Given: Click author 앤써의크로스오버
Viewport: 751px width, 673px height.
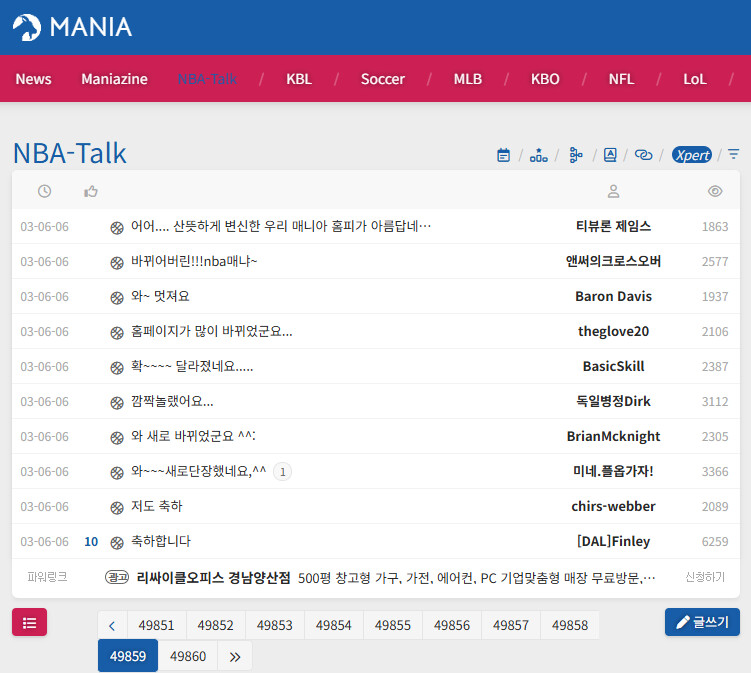Looking at the screenshot, I should 614,261.
